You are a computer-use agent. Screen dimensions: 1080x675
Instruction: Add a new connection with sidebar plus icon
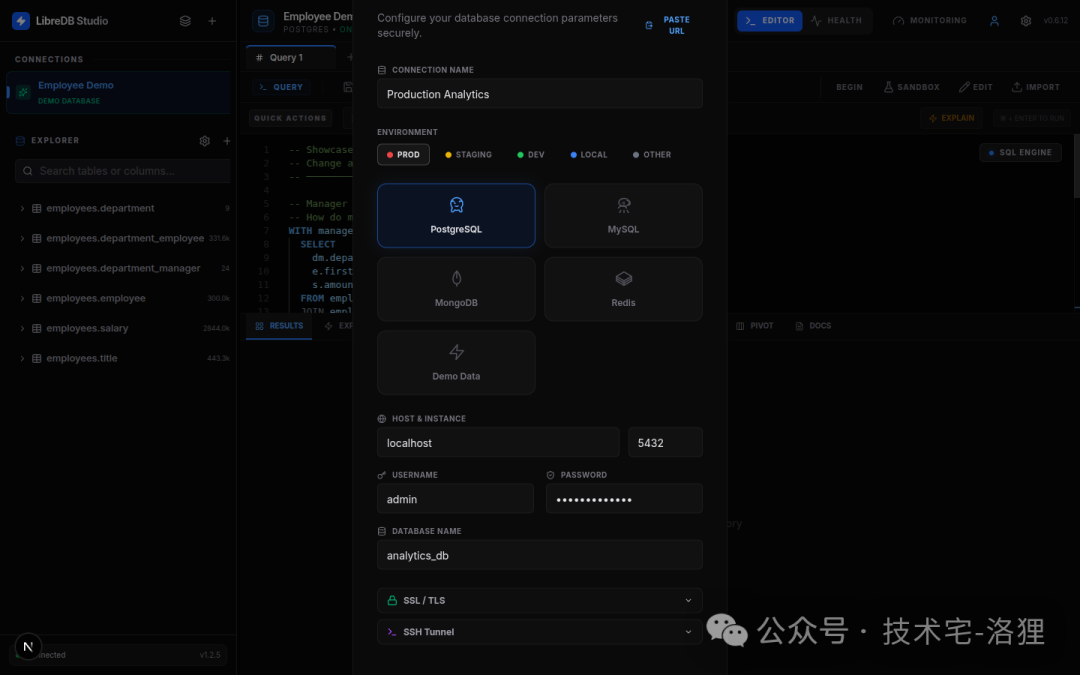tap(212, 21)
